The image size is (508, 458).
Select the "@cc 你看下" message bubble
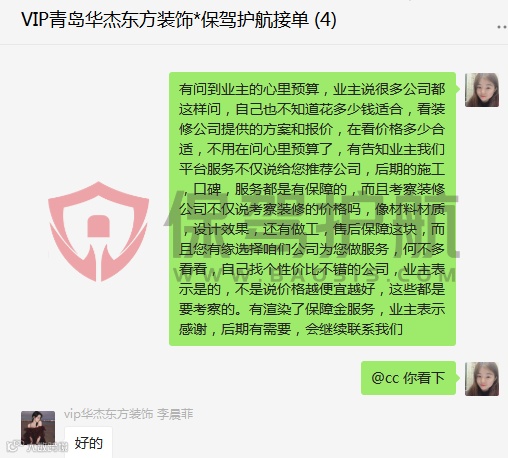click(x=408, y=378)
